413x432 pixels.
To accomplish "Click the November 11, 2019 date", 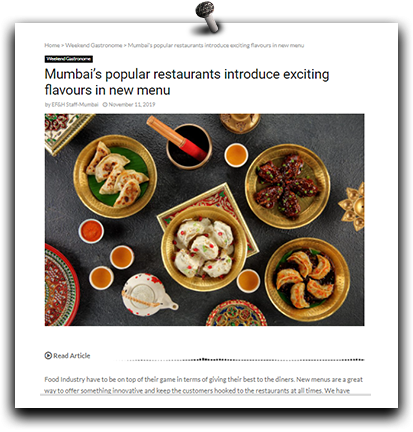I will coord(132,105).
